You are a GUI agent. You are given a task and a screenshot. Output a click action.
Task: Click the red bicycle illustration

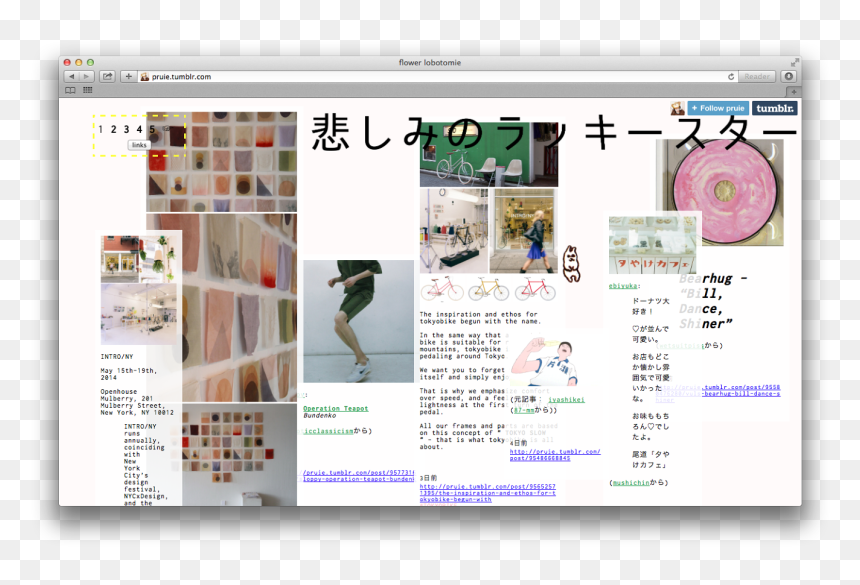click(535, 289)
